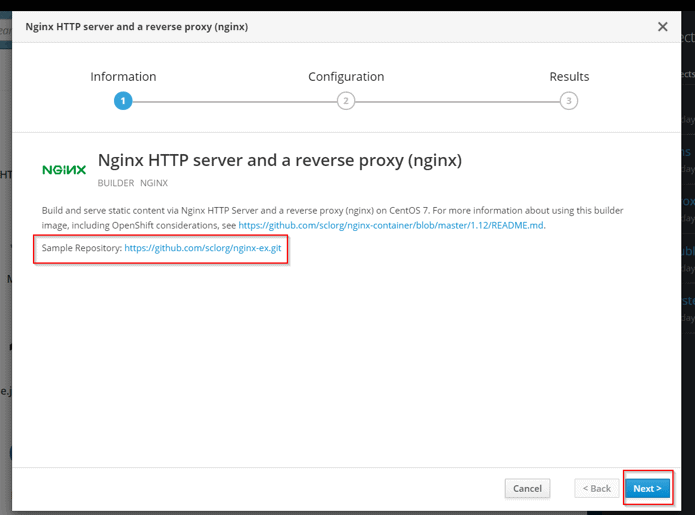The width and height of the screenshot is (695, 515).
Task: Jump to the Results wizard step label
Action: point(569,77)
